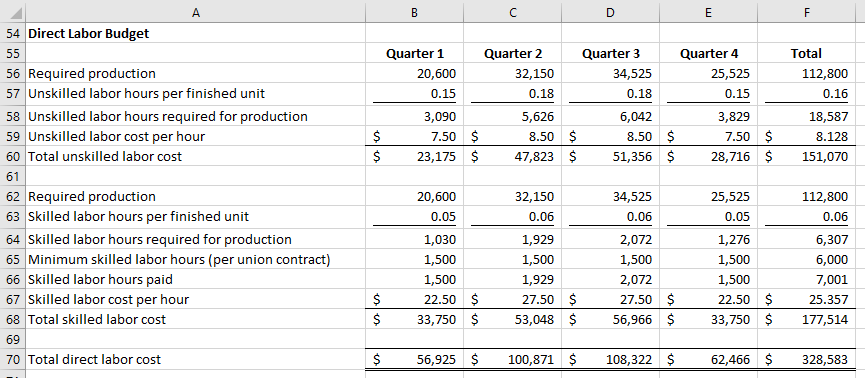Click the Total column heading cell

tap(805, 54)
